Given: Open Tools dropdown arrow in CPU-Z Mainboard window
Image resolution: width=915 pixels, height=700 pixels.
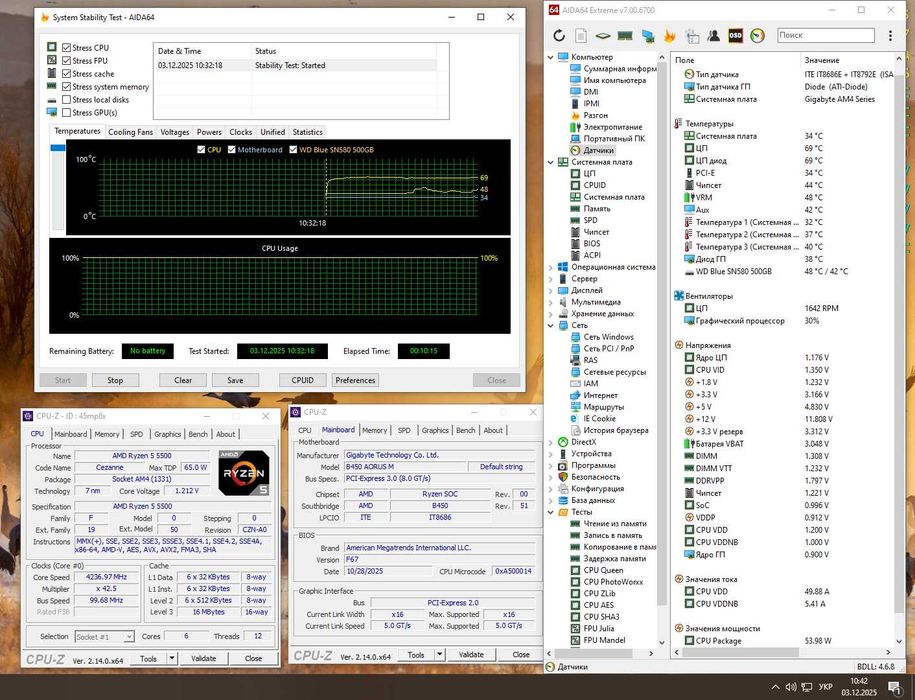Looking at the screenshot, I should pyautogui.click(x=440, y=654).
